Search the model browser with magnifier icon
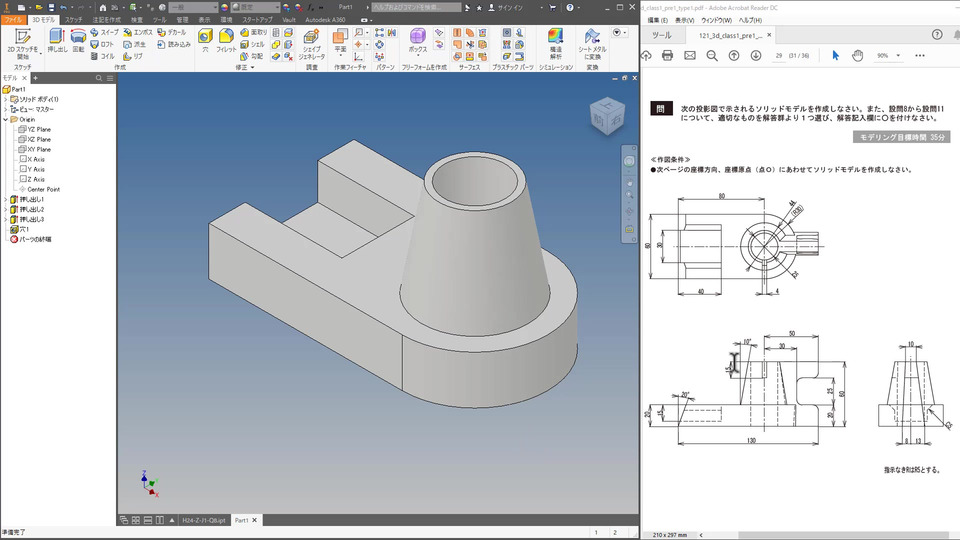The image size is (960, 540). click(99, 78)
